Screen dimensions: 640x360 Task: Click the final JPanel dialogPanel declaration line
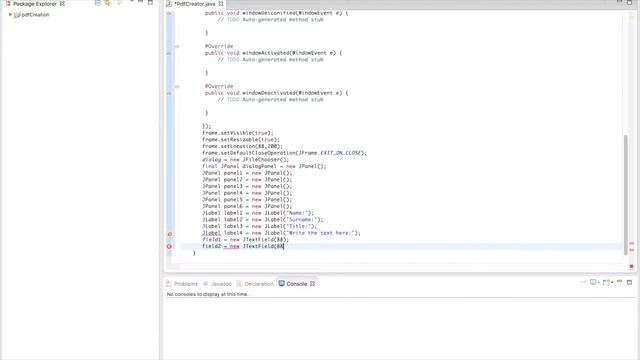[x=264, y=166]
